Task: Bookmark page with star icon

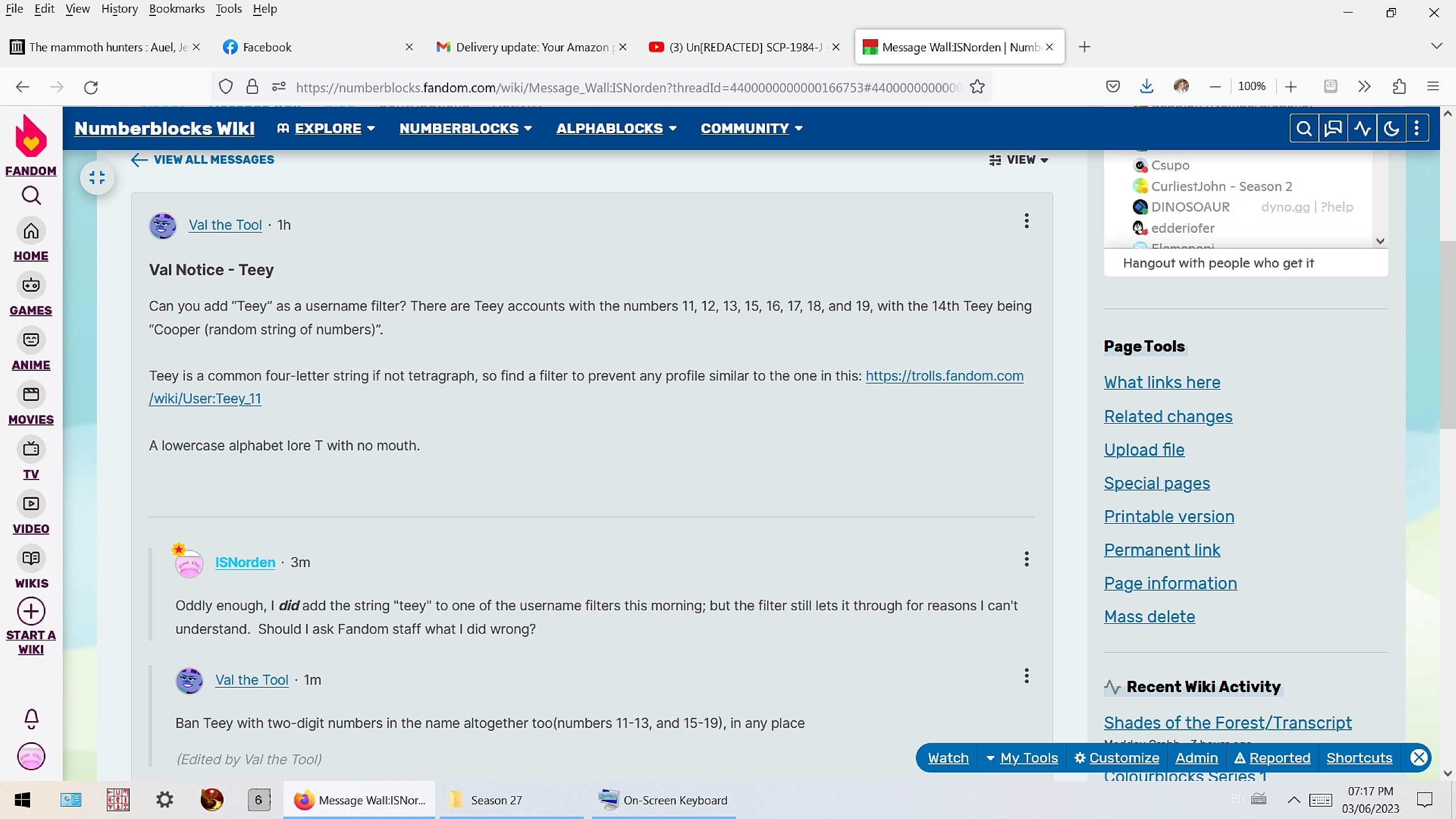Action: coord(977,86)
